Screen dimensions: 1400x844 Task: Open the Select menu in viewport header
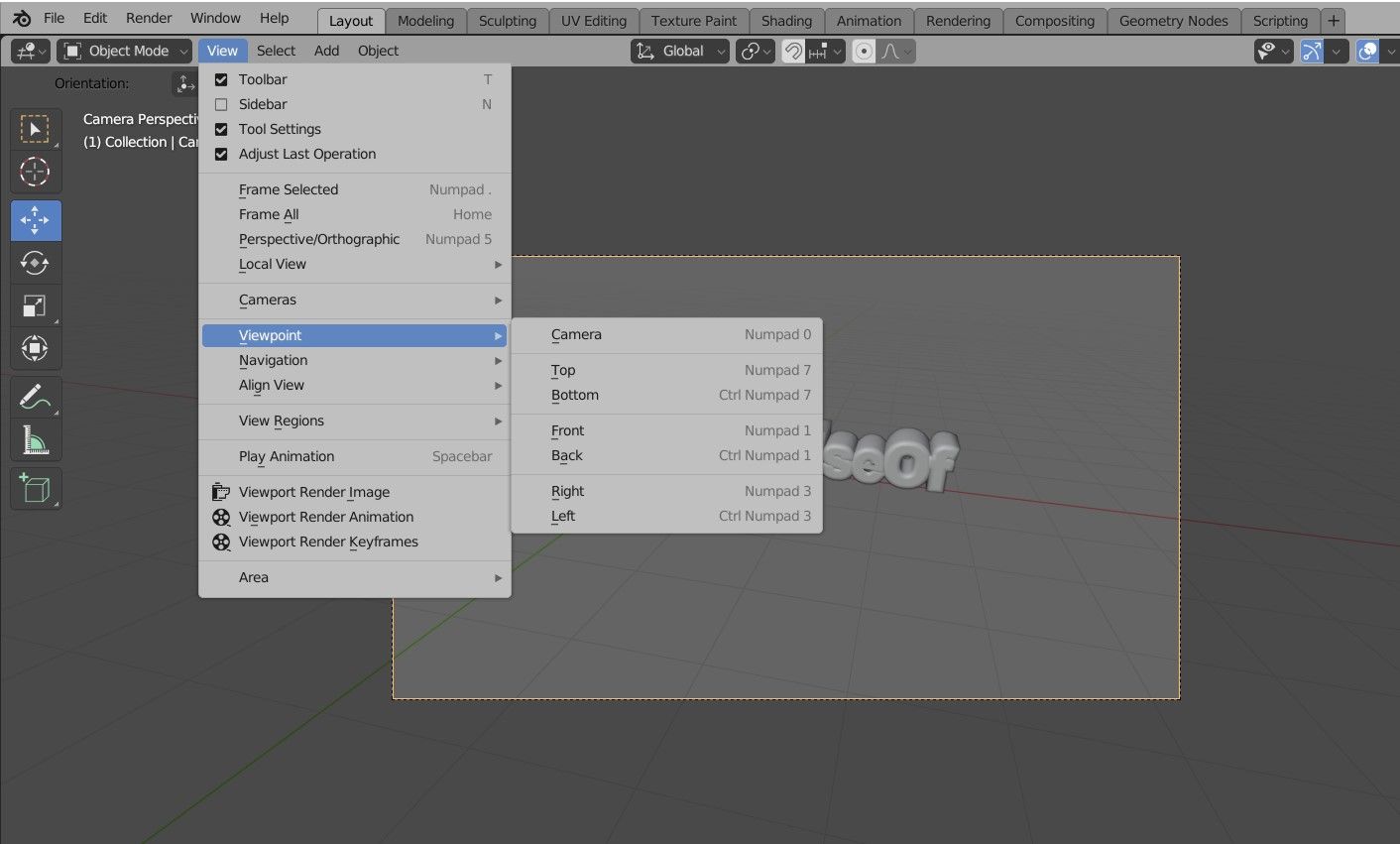tap(277, 51)
